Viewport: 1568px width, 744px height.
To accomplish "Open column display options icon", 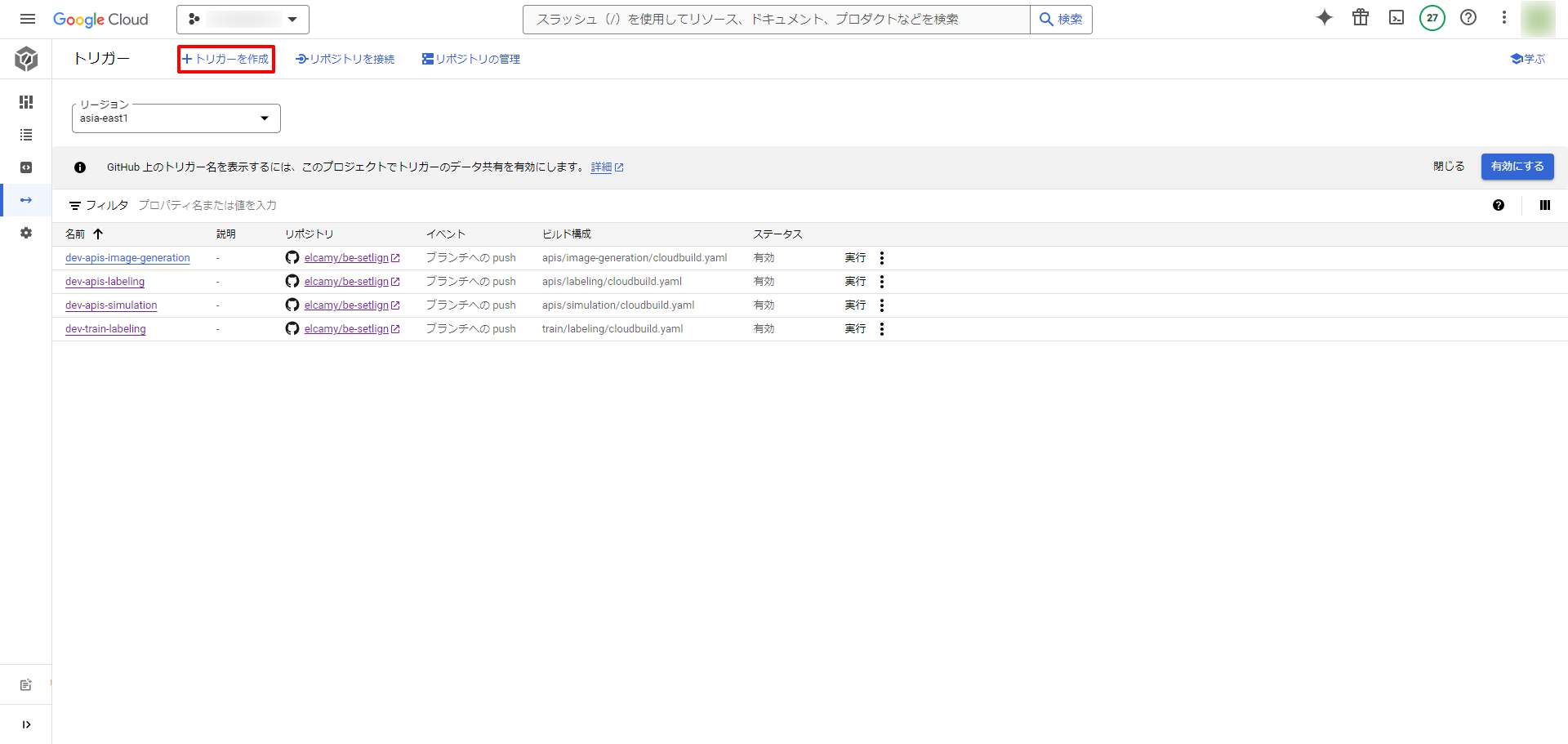I will [1544, 205].
